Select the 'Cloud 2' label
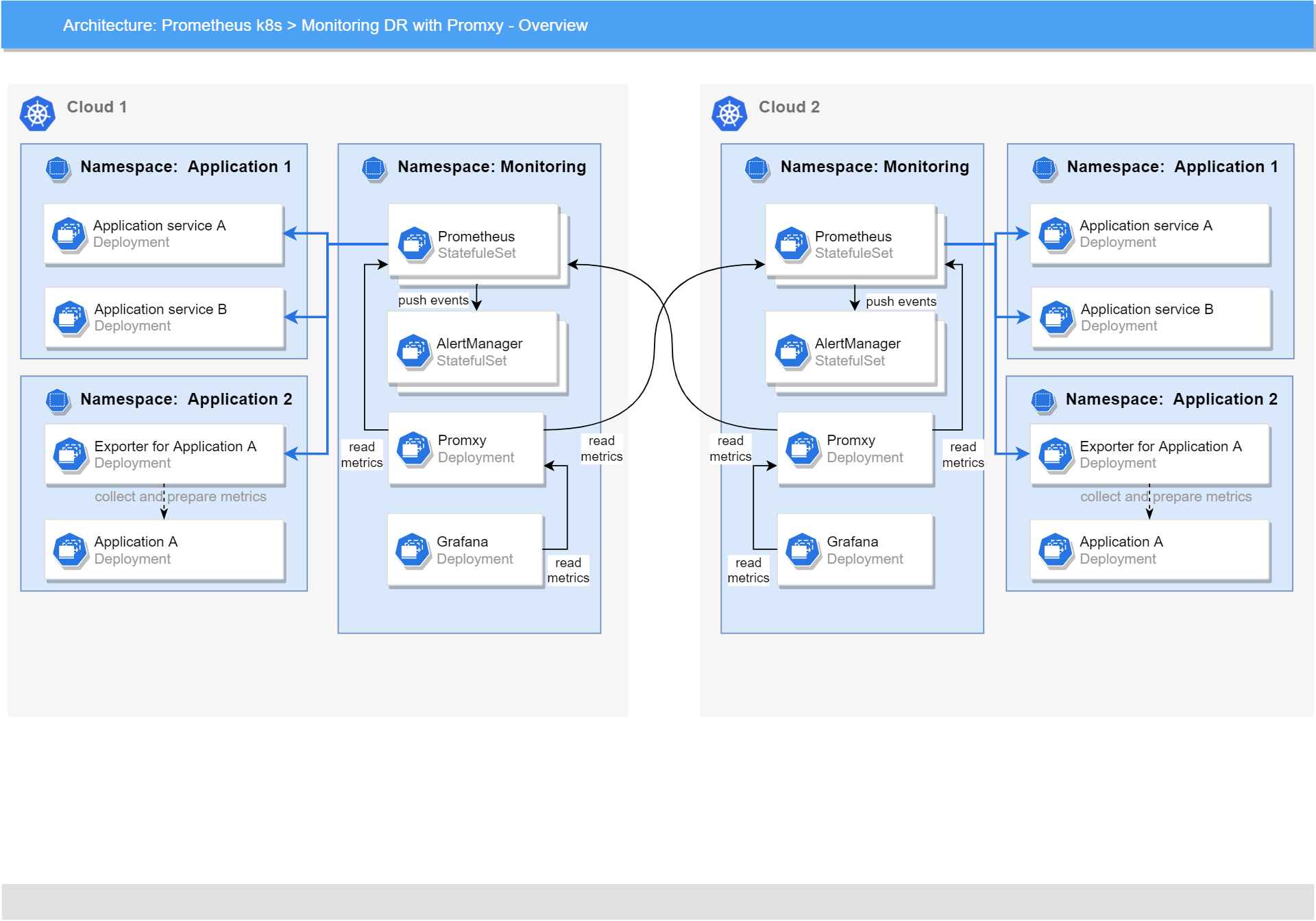This screenshot has height=921, width=1316. coord(789,107)
